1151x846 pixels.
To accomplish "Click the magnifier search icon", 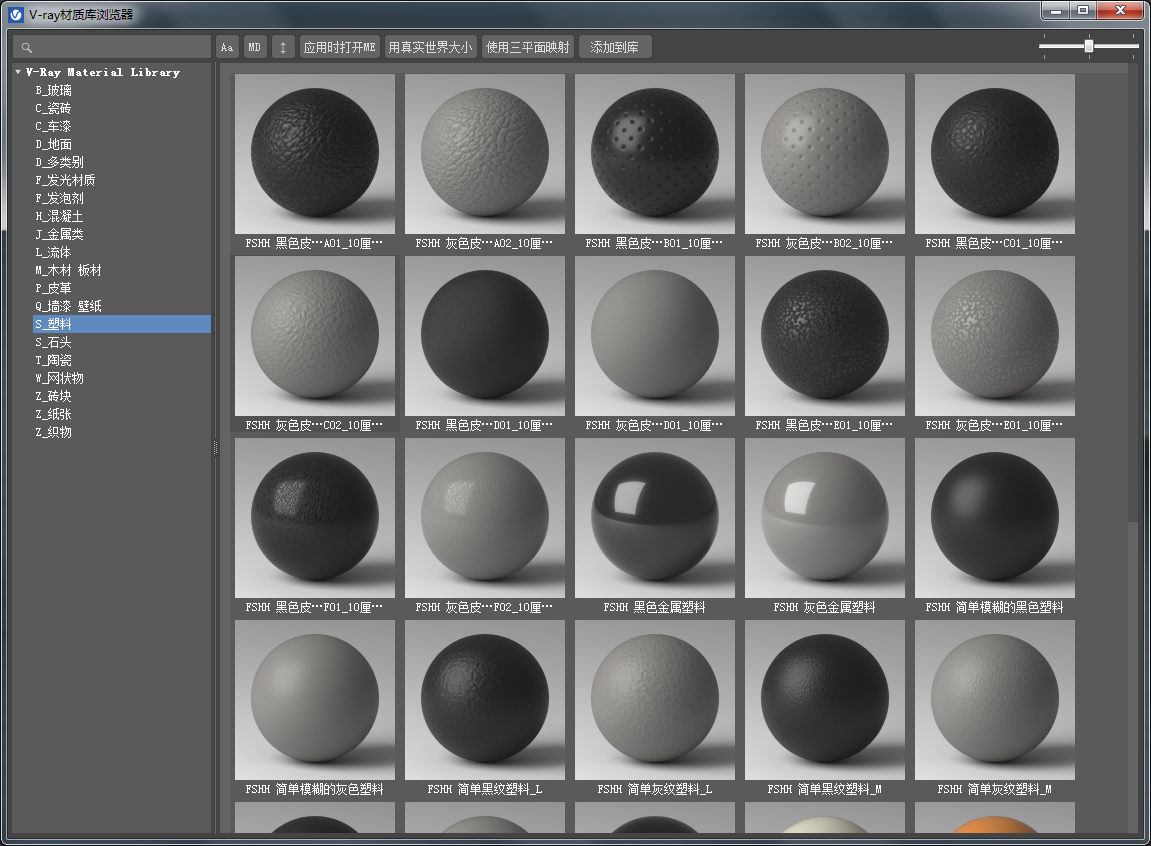I will [27, 48].
